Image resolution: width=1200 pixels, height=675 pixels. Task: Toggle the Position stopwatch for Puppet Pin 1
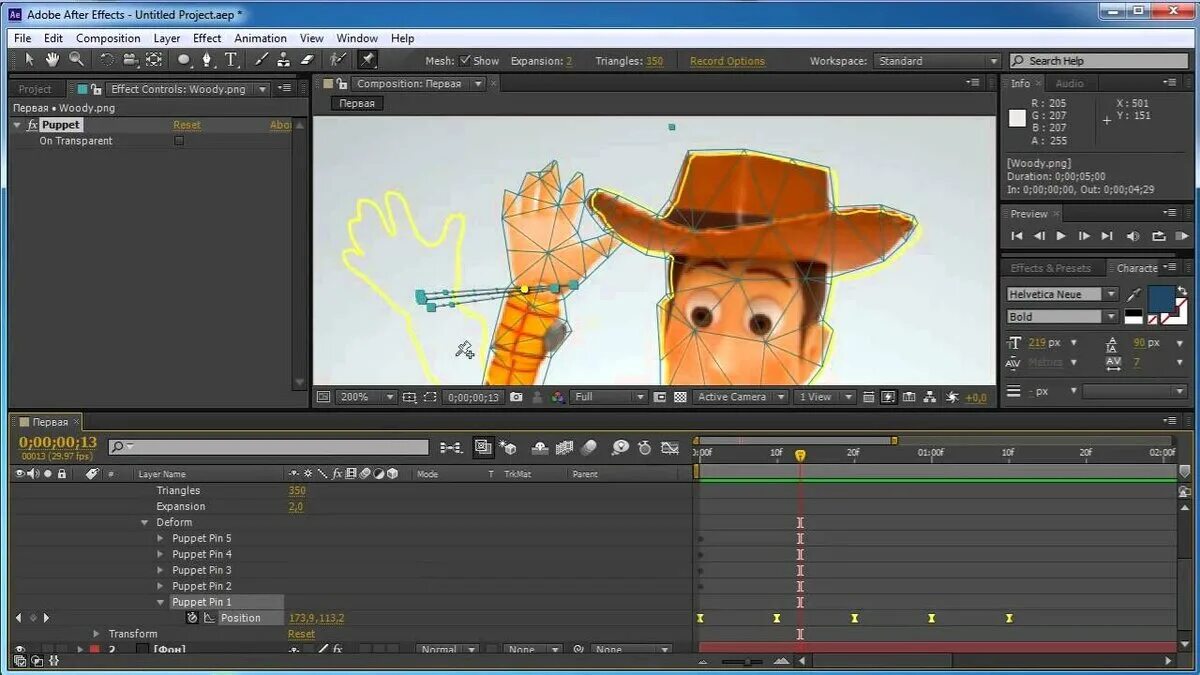(x=192, y=618)
